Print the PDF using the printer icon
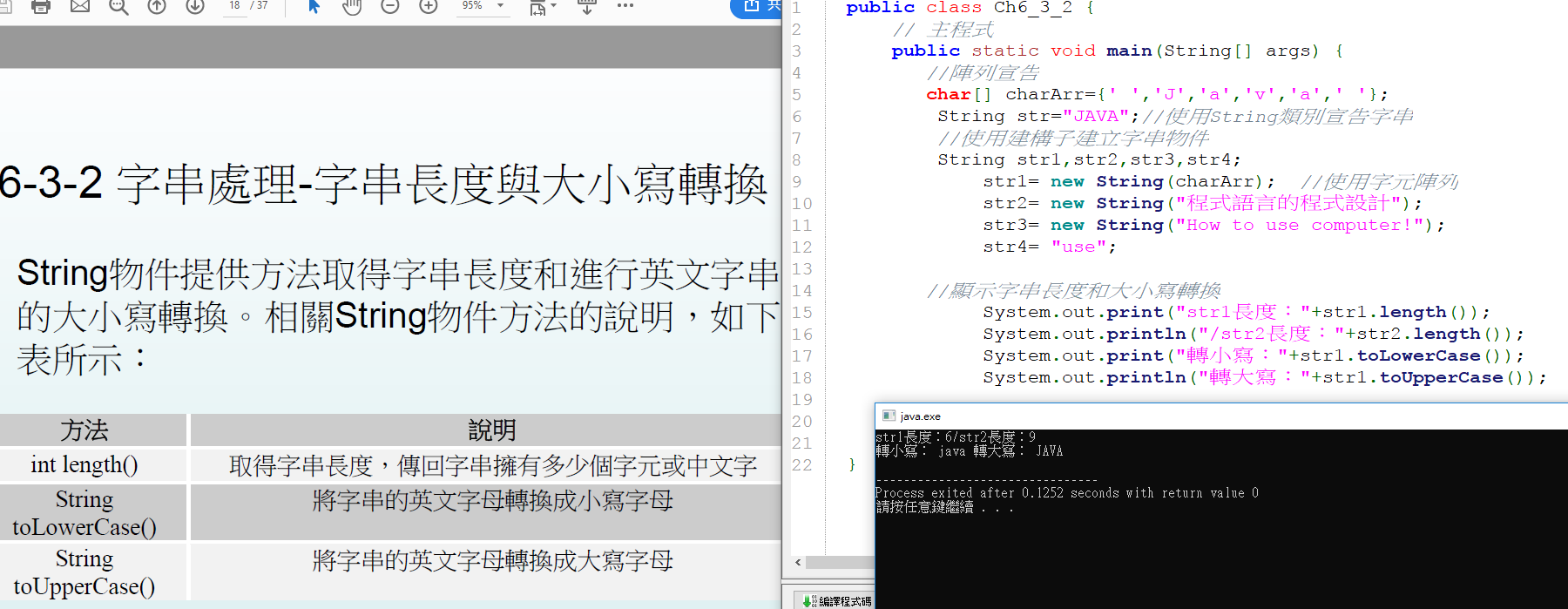The height and width of the screenshot is (609, 1568). [41, 7]
